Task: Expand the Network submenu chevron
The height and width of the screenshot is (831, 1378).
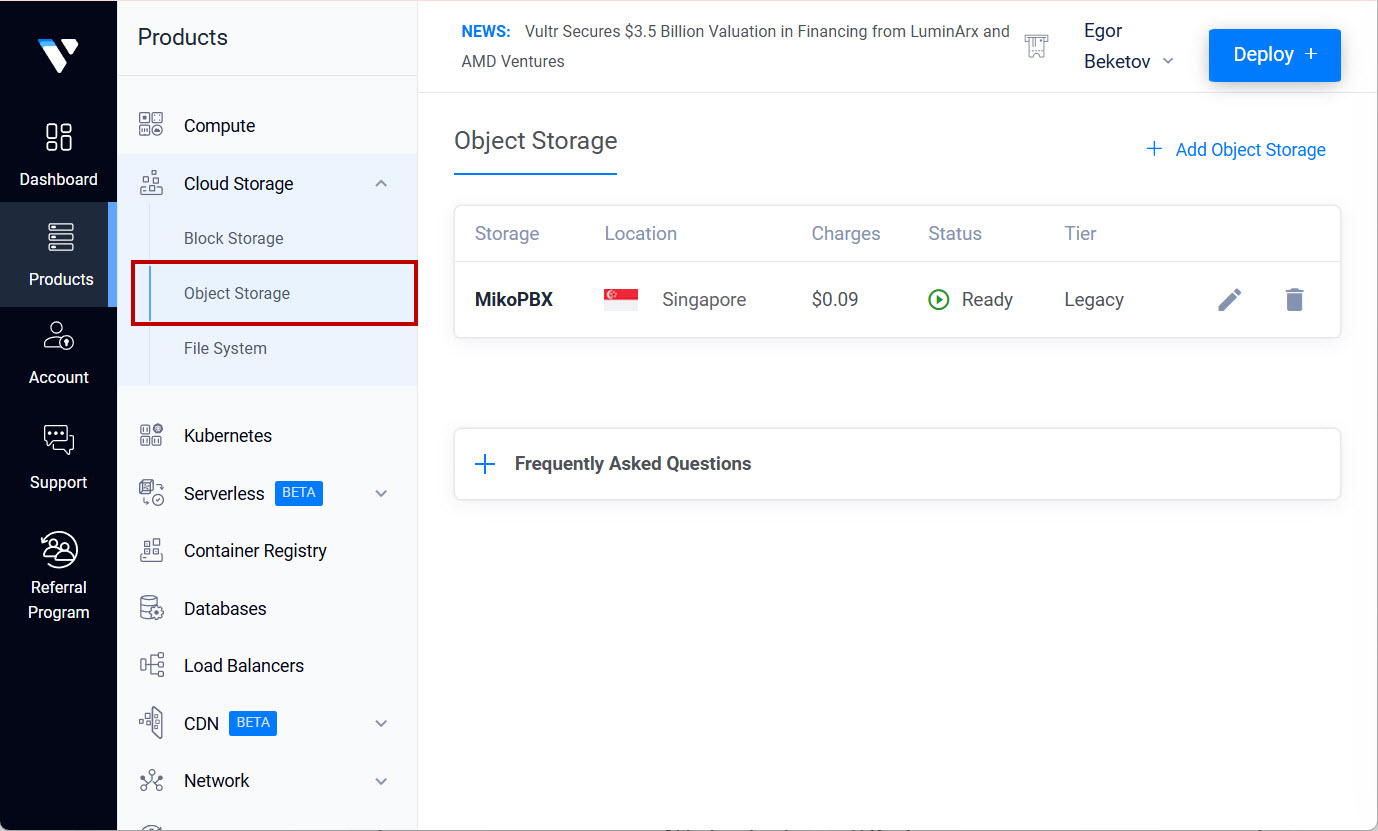Action: (x=381, y=781)
